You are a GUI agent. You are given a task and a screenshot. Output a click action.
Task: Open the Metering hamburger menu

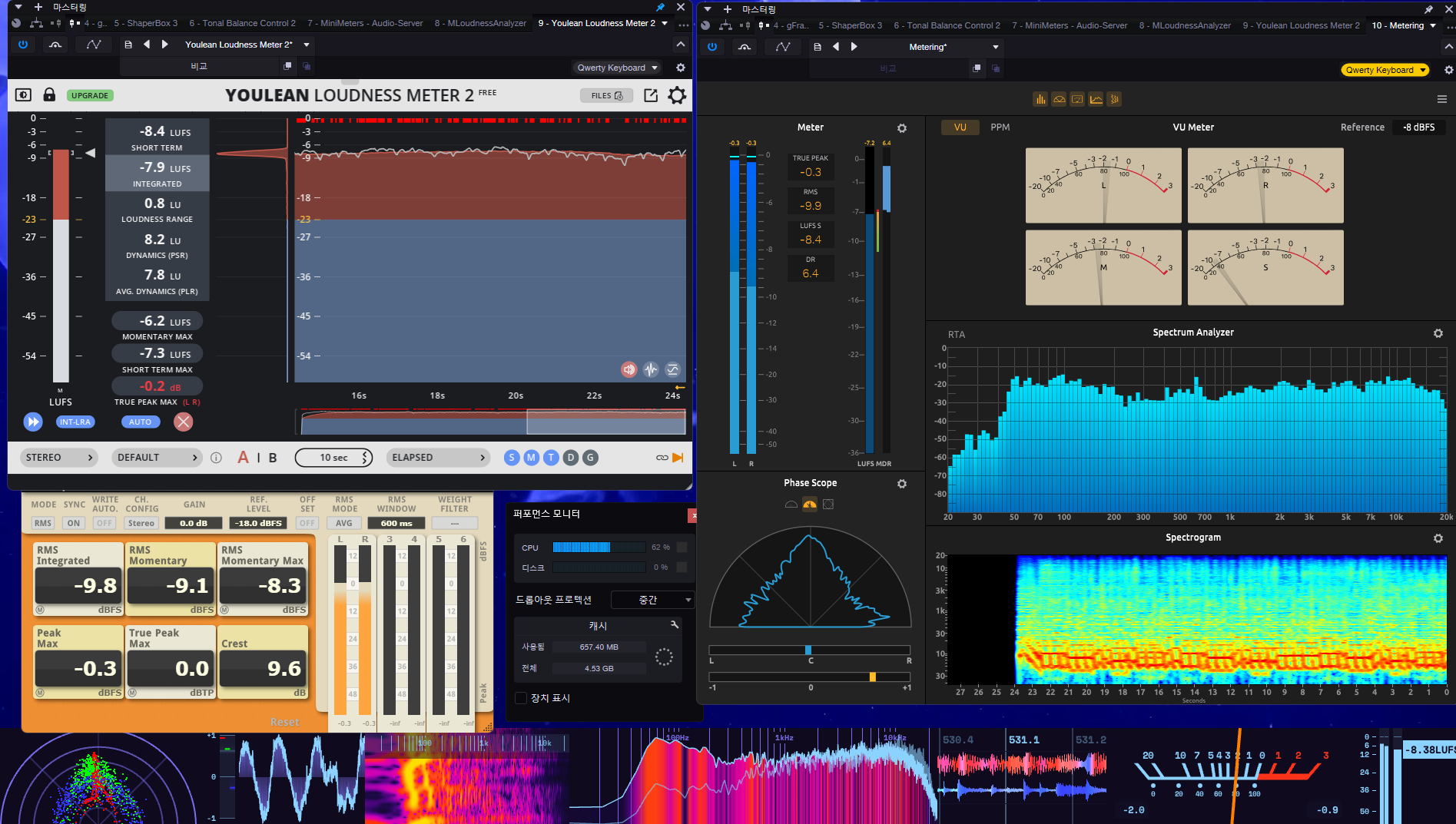point(1441,99)
